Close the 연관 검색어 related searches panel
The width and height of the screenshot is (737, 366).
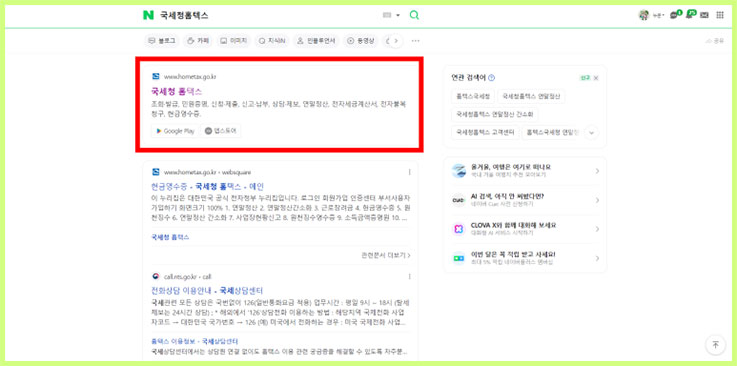click(x=596, y=78)
